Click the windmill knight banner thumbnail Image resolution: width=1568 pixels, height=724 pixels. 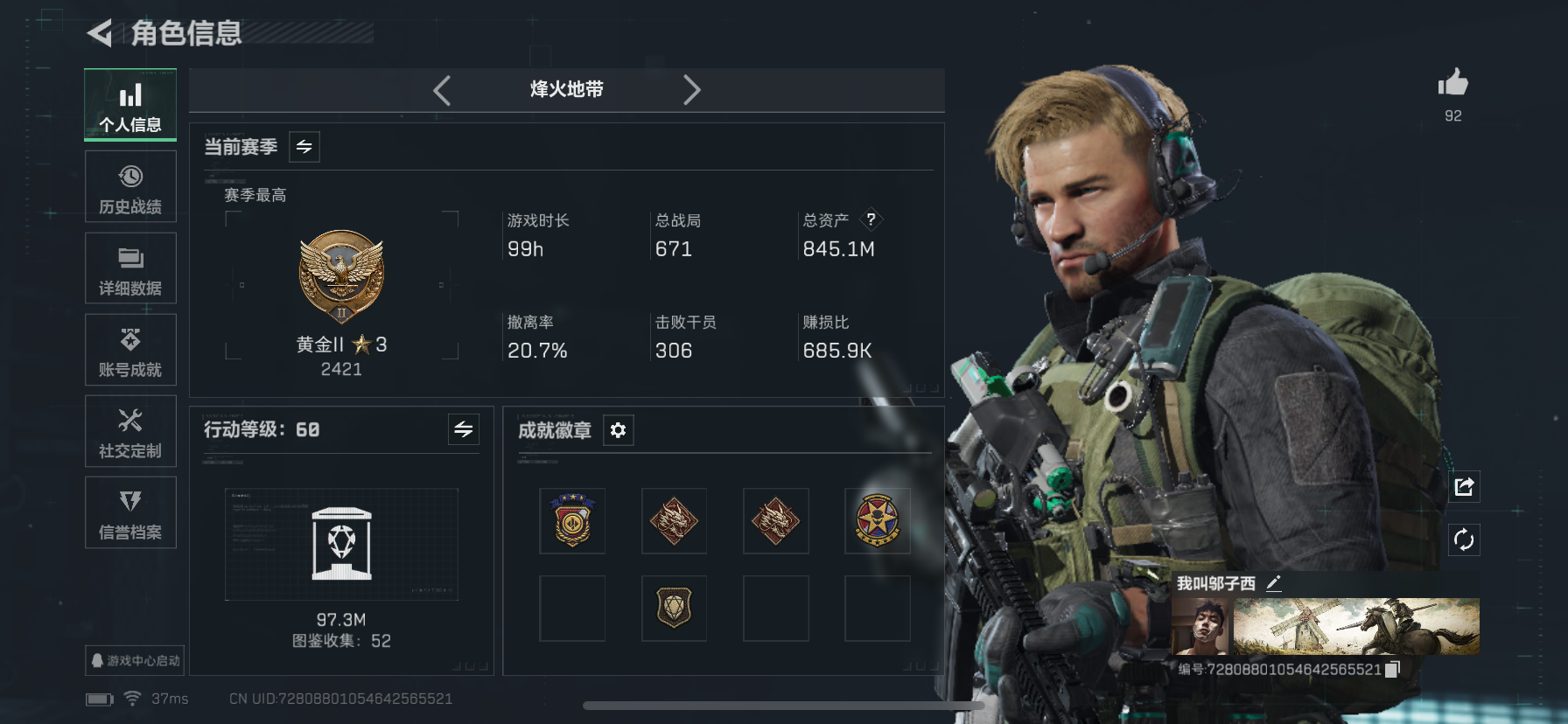tap(1356, 626)
